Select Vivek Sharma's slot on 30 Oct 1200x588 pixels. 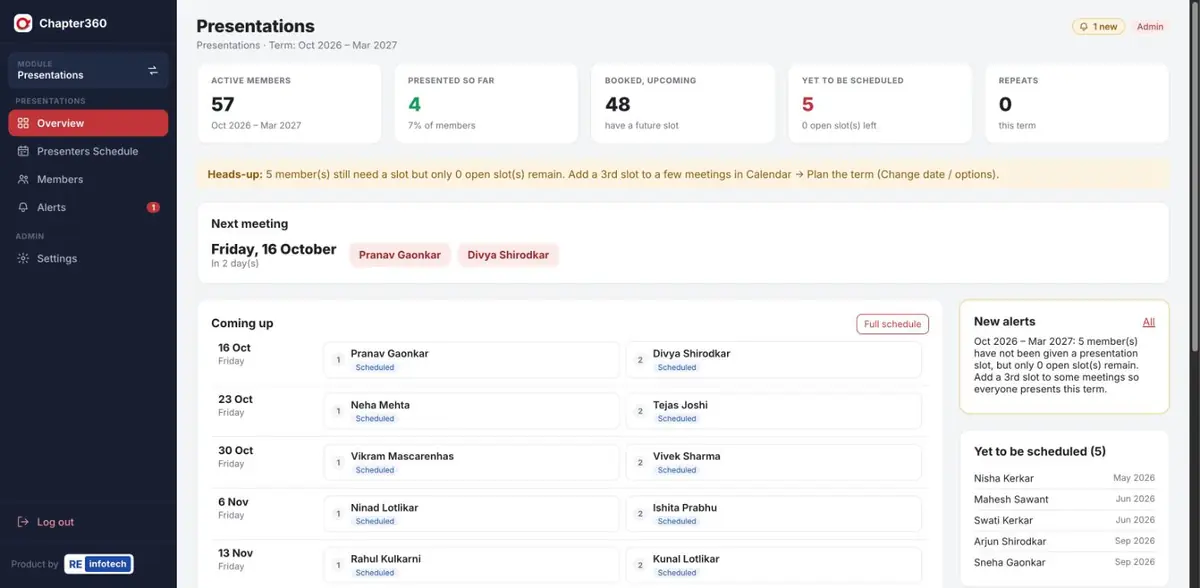(x=773, y=462)
